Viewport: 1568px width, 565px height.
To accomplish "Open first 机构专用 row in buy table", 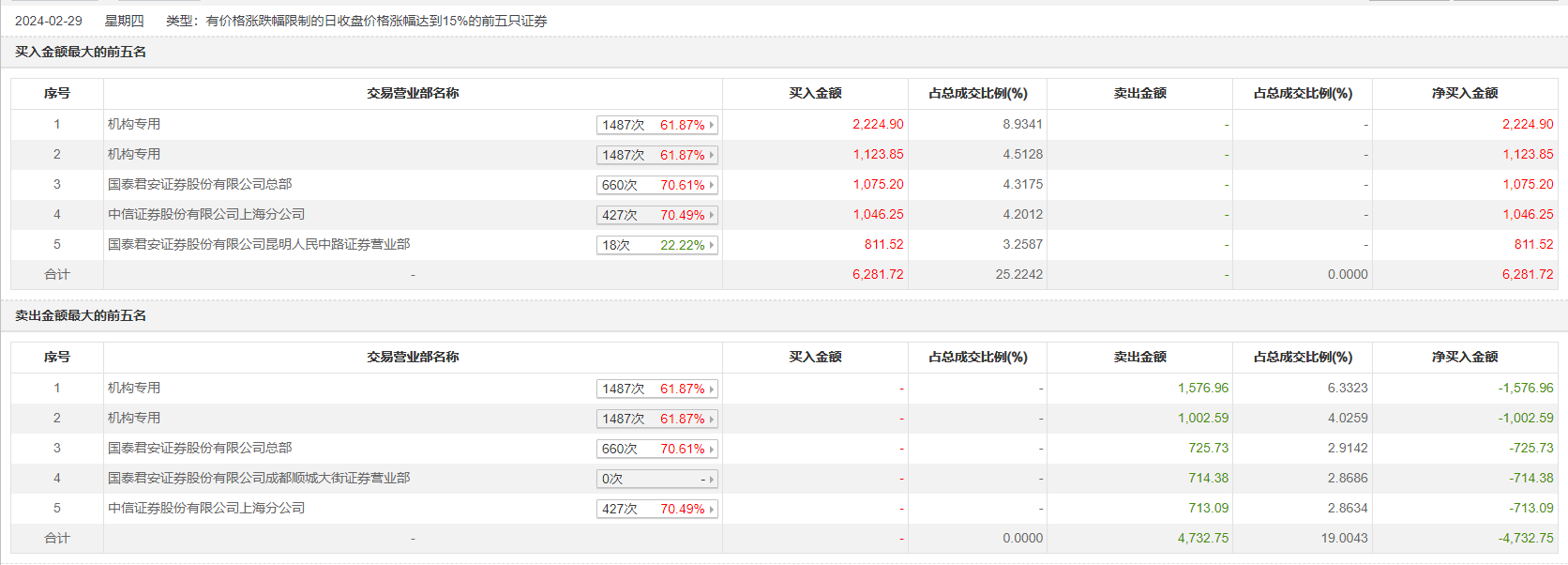I will [134, 125].
